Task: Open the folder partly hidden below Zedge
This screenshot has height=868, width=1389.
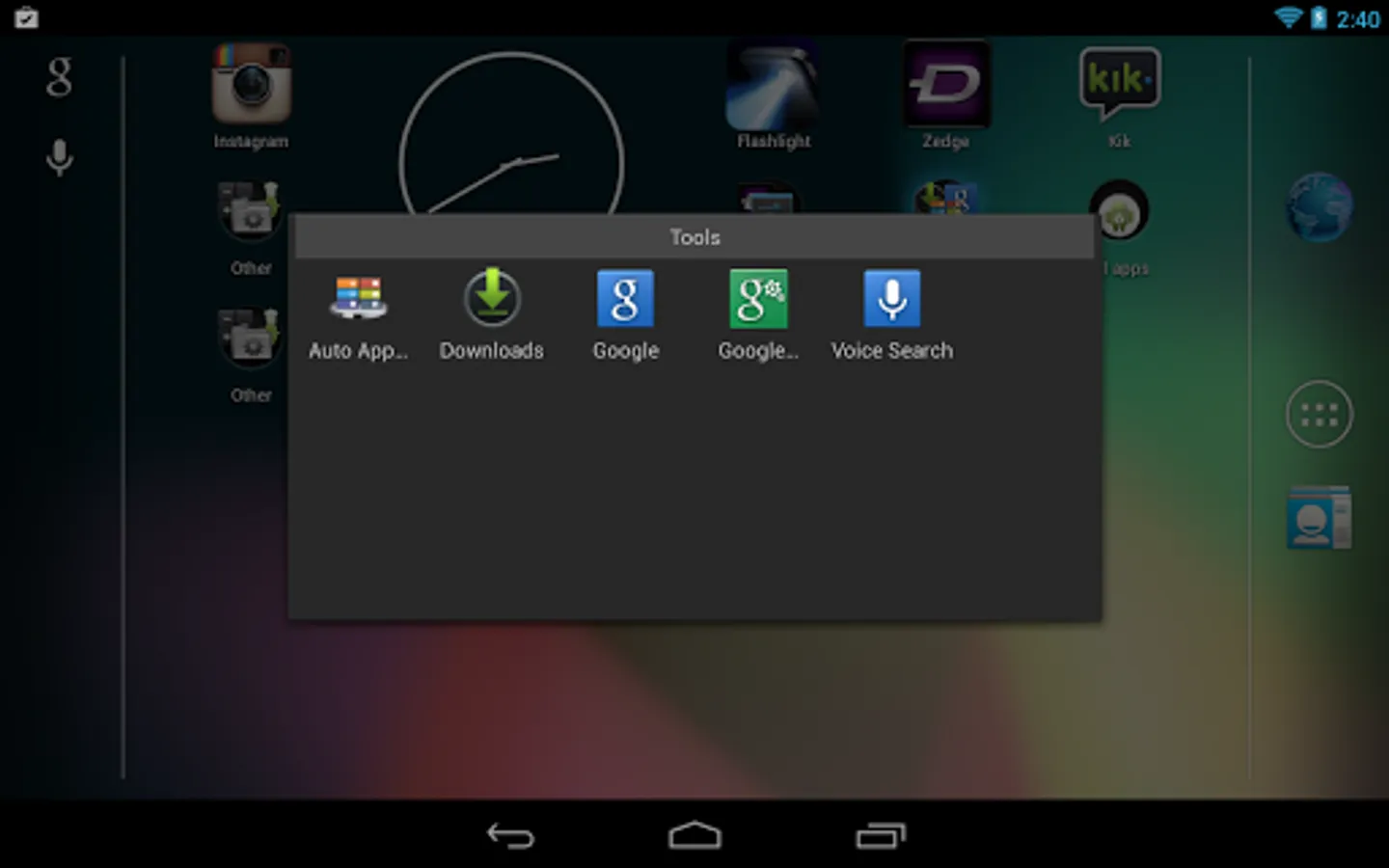Action: click(945, 197)
